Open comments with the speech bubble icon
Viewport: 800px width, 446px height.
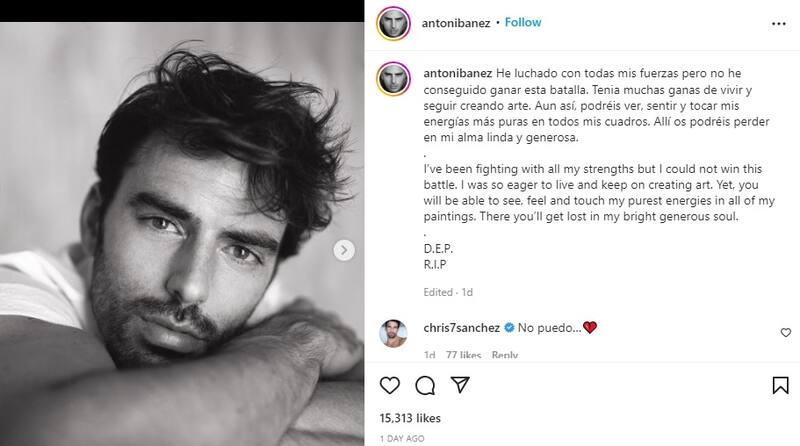click(x=423, y=385)
